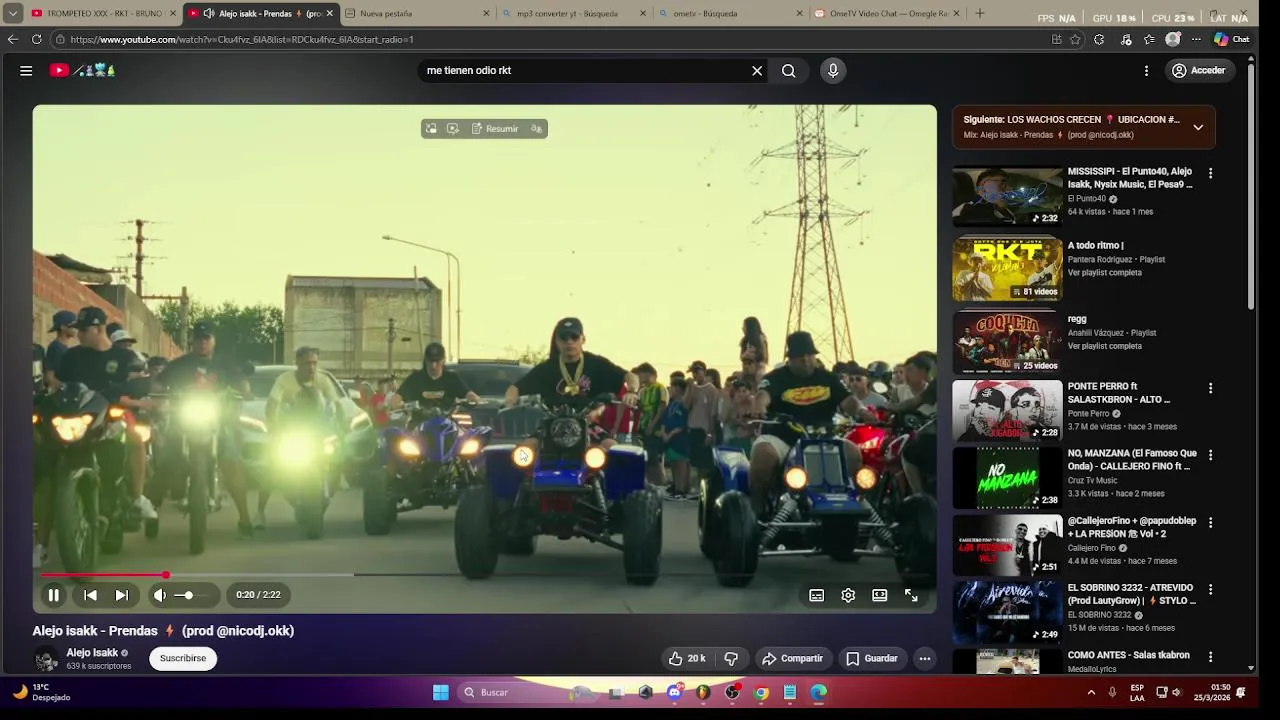The width and height of the screenshot is (1280, 720).
Task: Open a new browser tab with plus
Action: [979, 13]
